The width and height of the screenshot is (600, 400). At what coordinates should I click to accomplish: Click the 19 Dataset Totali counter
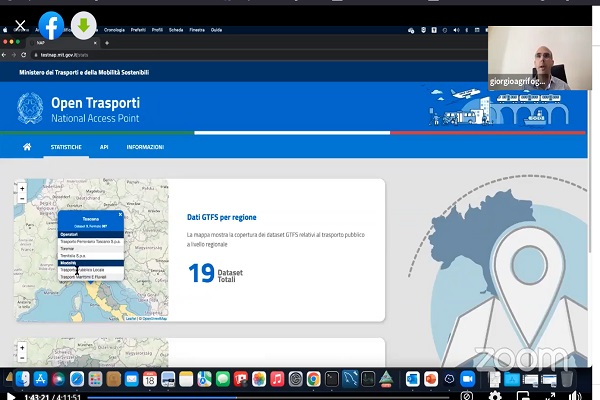(x=215, y=273)
